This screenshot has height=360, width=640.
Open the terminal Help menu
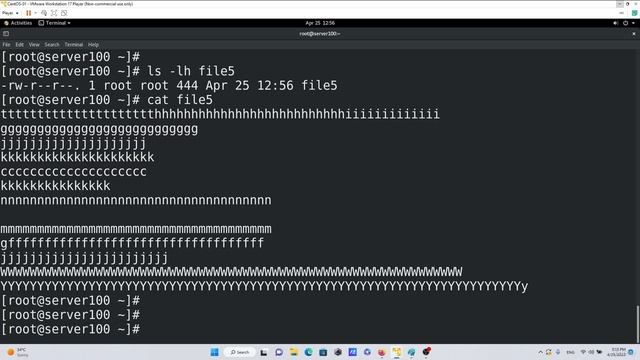[x=93, y=44]
